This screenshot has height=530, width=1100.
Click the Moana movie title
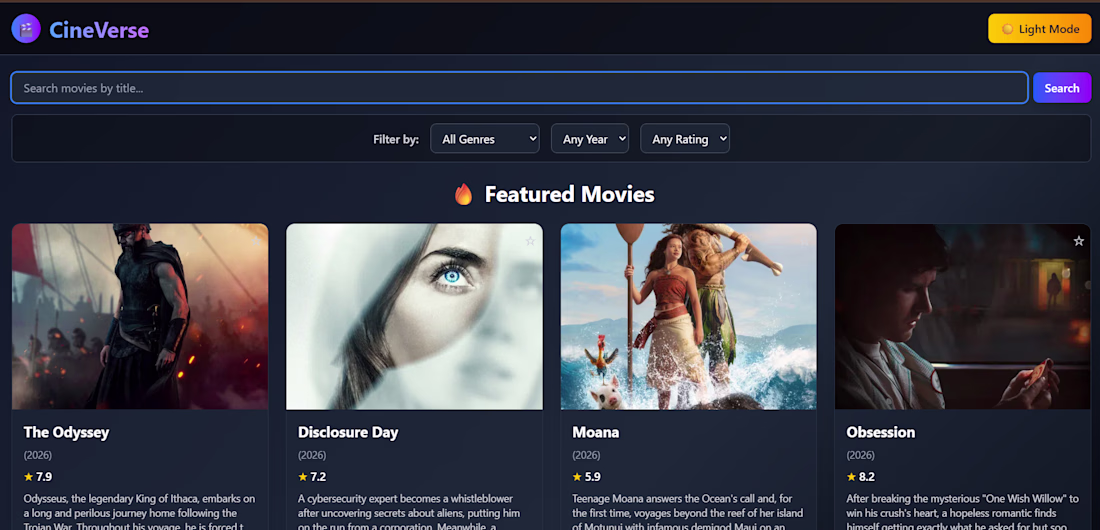(596, 432)
